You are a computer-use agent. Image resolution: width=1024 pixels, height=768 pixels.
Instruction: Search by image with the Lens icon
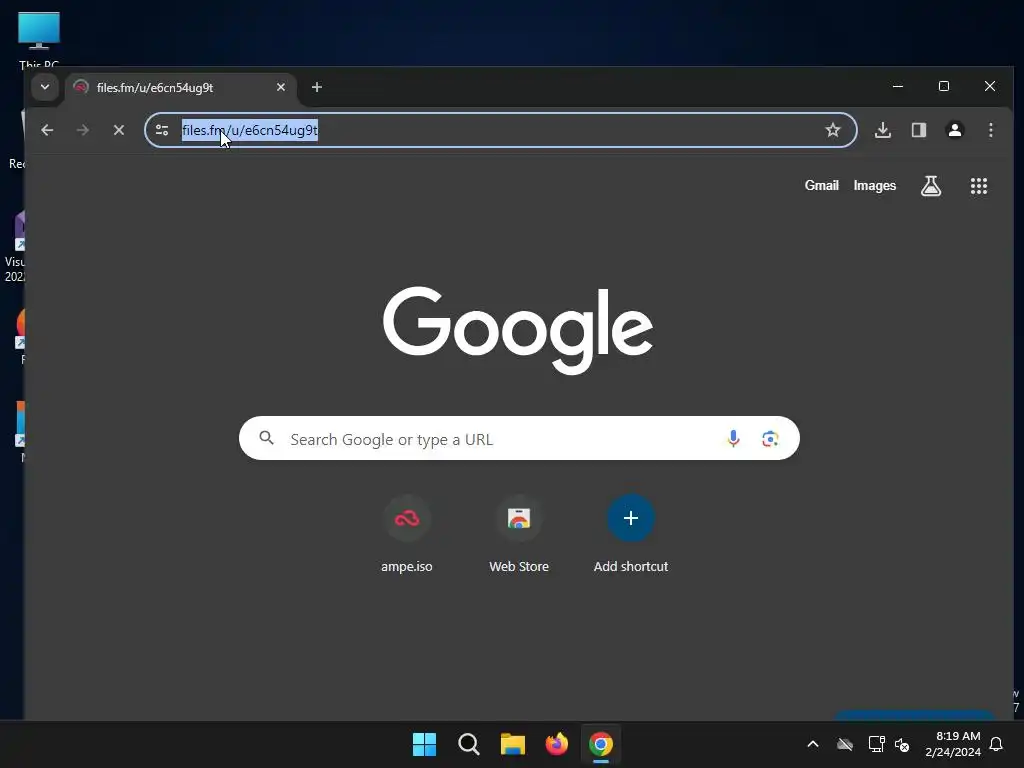[770, 439]
